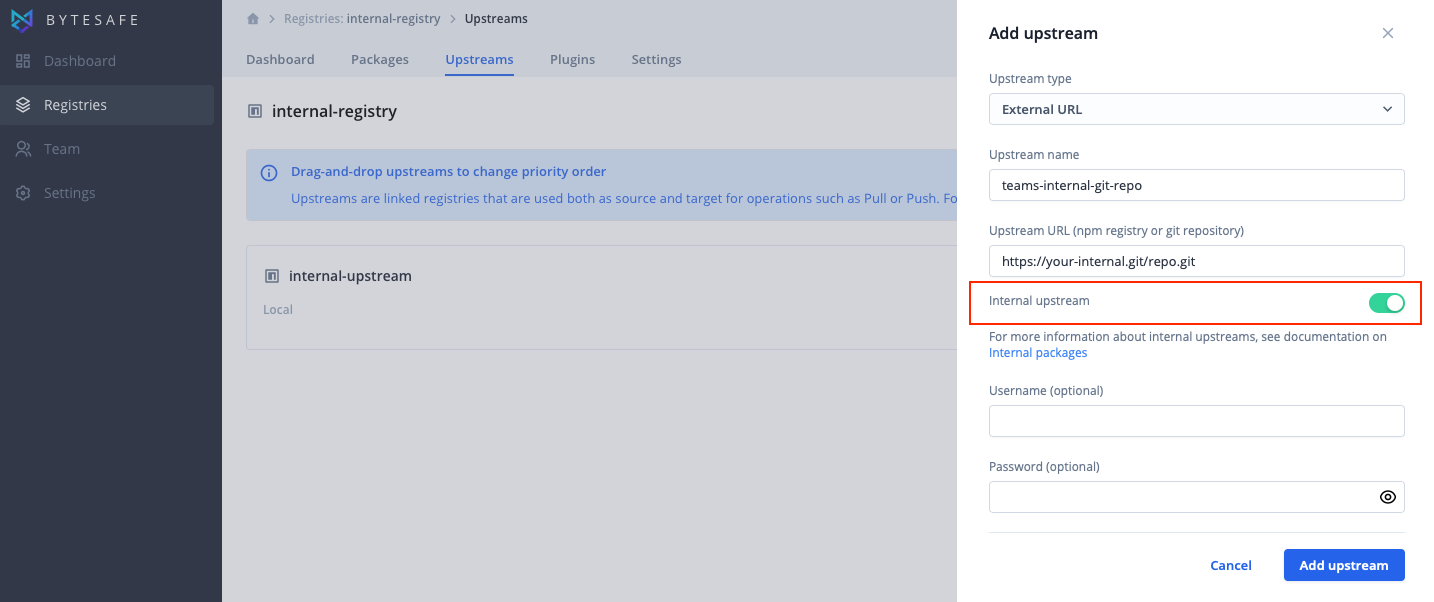Open Dashboard in the sidebar
Image resolution: width=1434 pixels, height=602 pixels.
click(107, 61)
